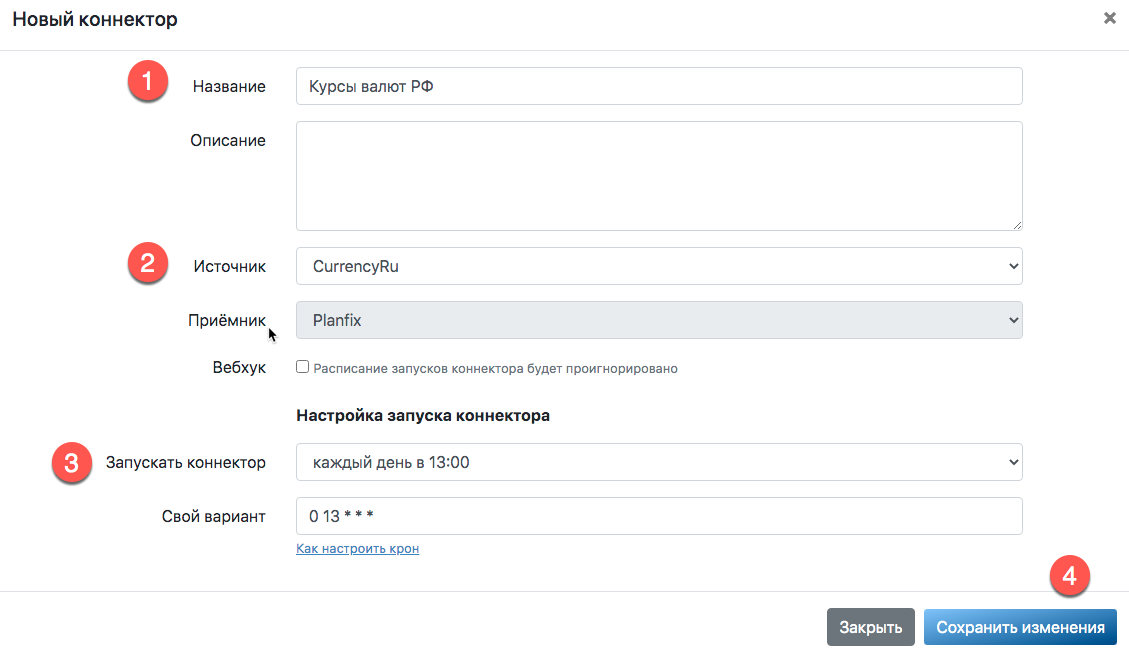Click the 'Настройка запуска коннектора' heading
The height and width of the screenshot is (649, 1129).
coord(423,416)
